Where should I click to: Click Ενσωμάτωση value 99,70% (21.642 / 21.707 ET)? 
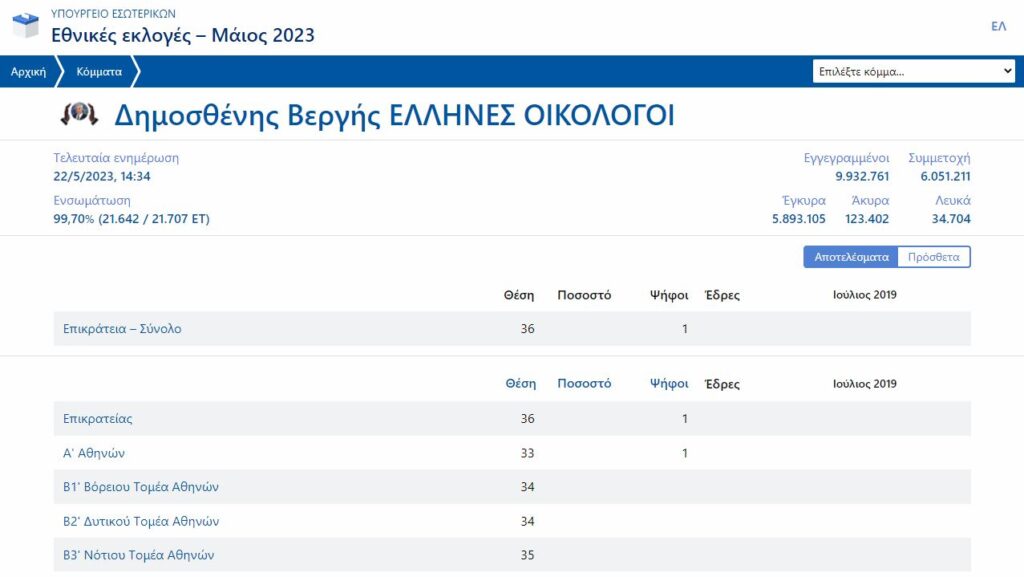click(x=131, y=219)
